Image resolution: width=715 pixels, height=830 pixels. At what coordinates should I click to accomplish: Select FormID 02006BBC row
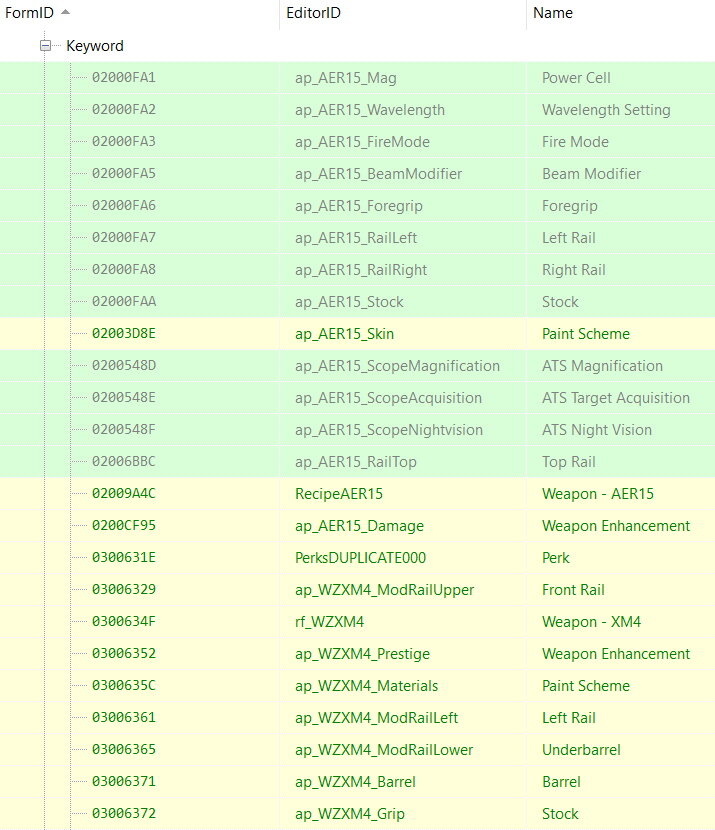[x=357, y=462]
